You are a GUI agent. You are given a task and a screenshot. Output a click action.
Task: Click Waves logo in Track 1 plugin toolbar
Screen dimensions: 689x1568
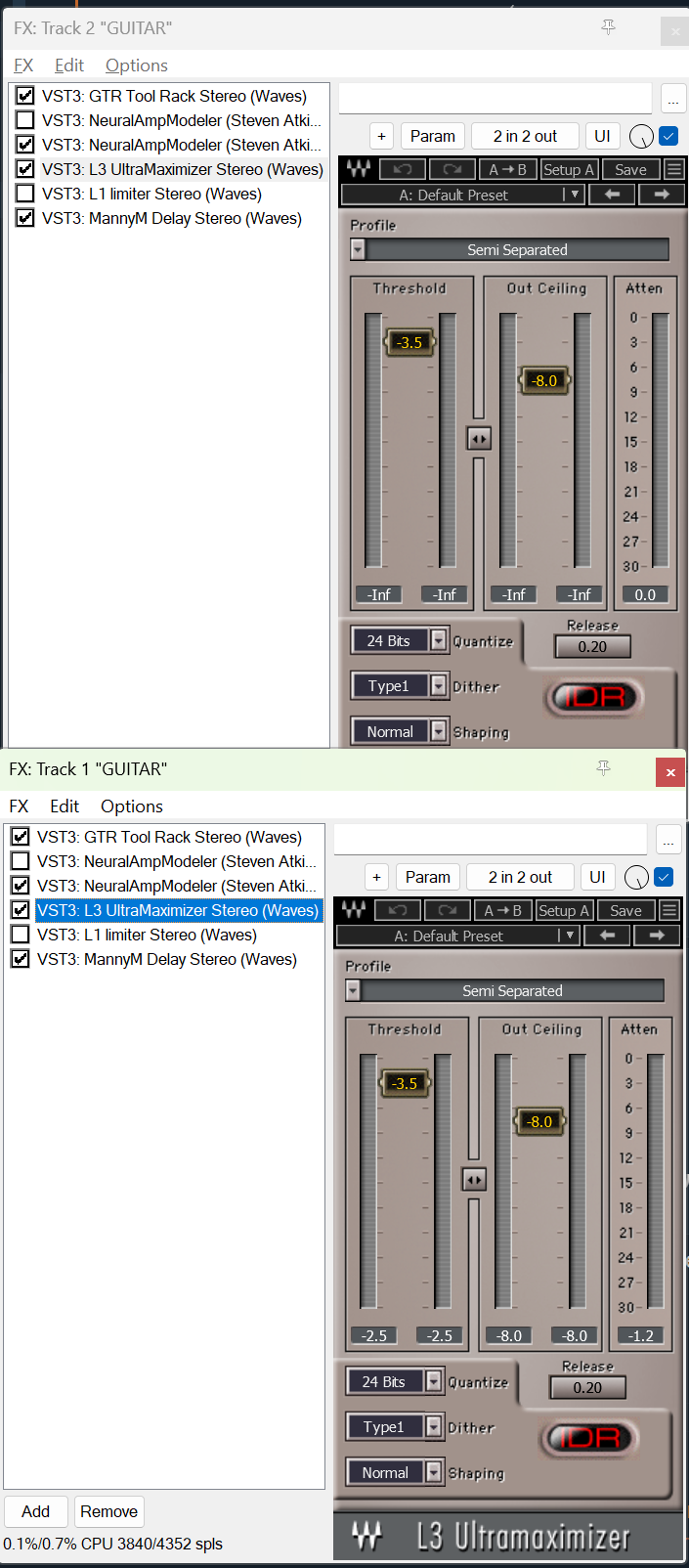pos(354,910)
